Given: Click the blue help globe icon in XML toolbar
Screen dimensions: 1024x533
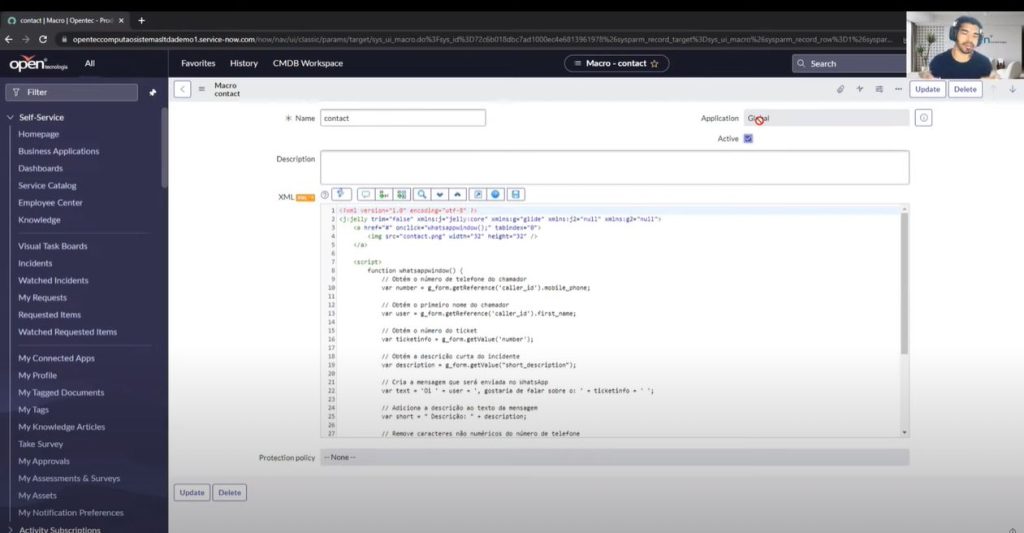Looking at the screenshot, I should pos(496,195).
